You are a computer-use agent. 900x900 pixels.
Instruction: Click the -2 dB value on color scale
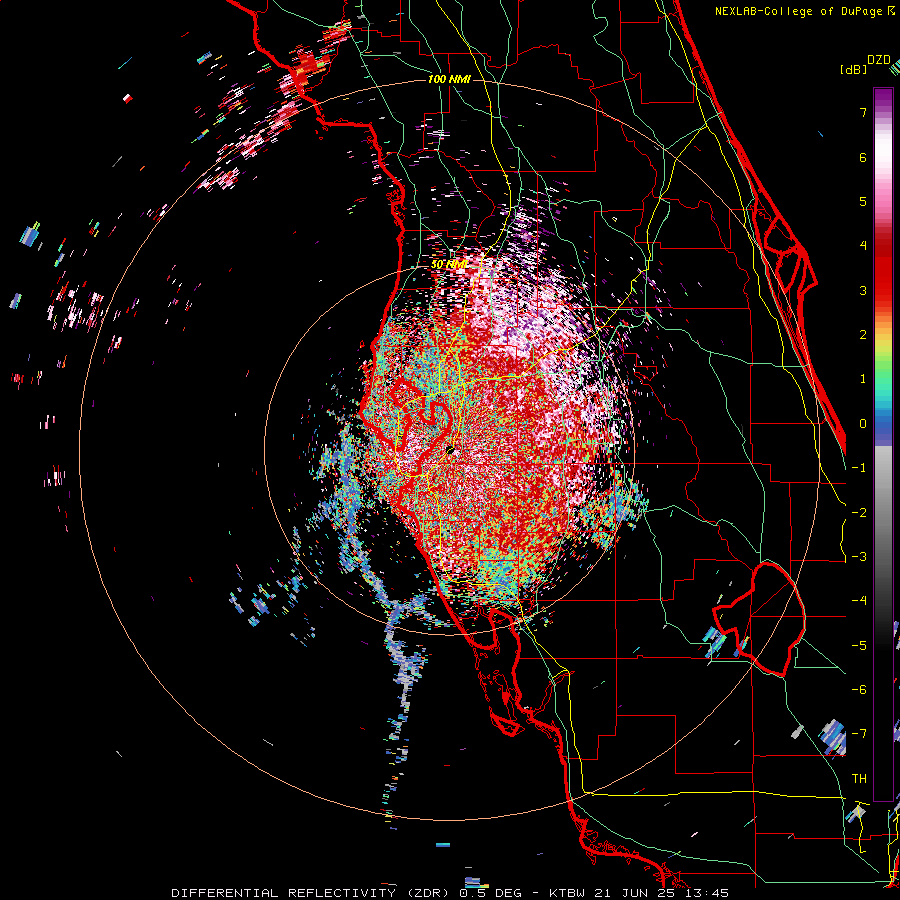[x=859, y=513]
